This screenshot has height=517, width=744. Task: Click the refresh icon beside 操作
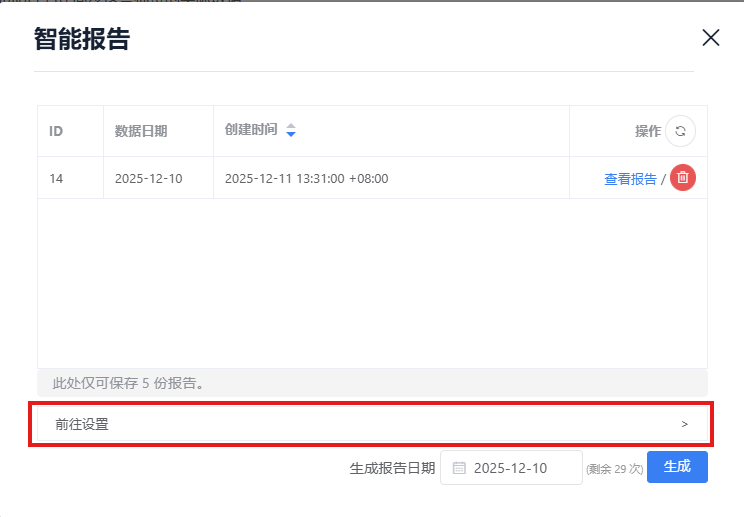pyautogui.click(x=681, y=131)
